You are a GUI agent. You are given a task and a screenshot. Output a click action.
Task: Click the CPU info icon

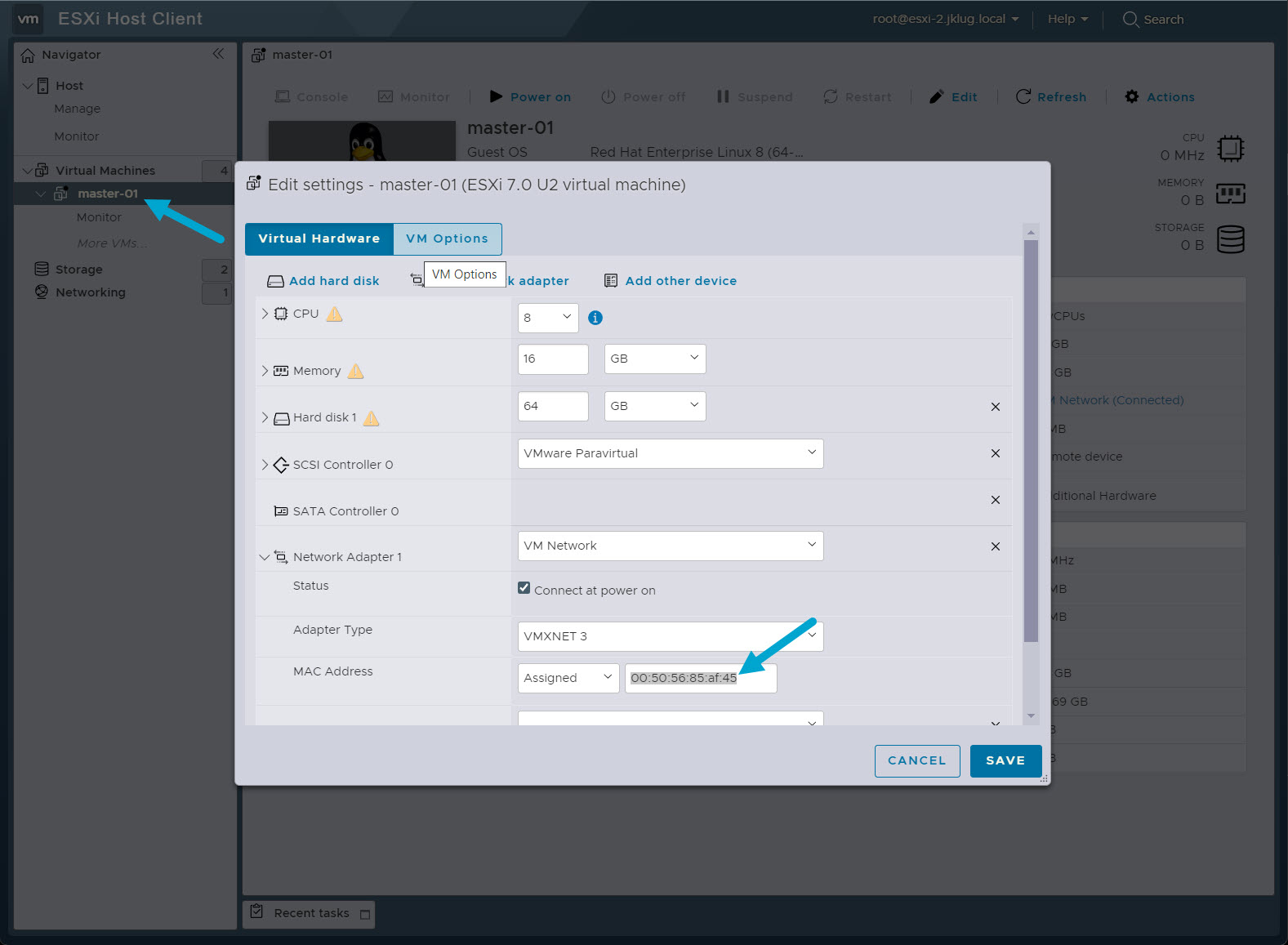tap(595, 318)
